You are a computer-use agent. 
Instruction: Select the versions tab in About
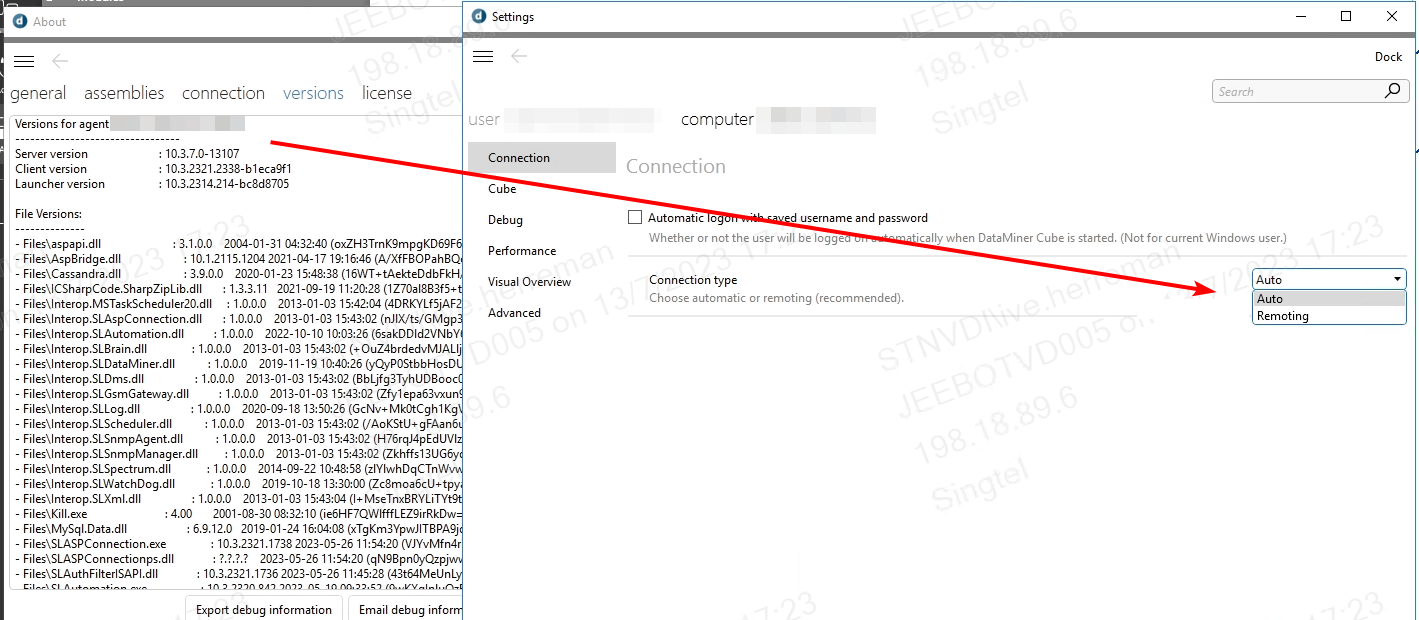(313, 93)
